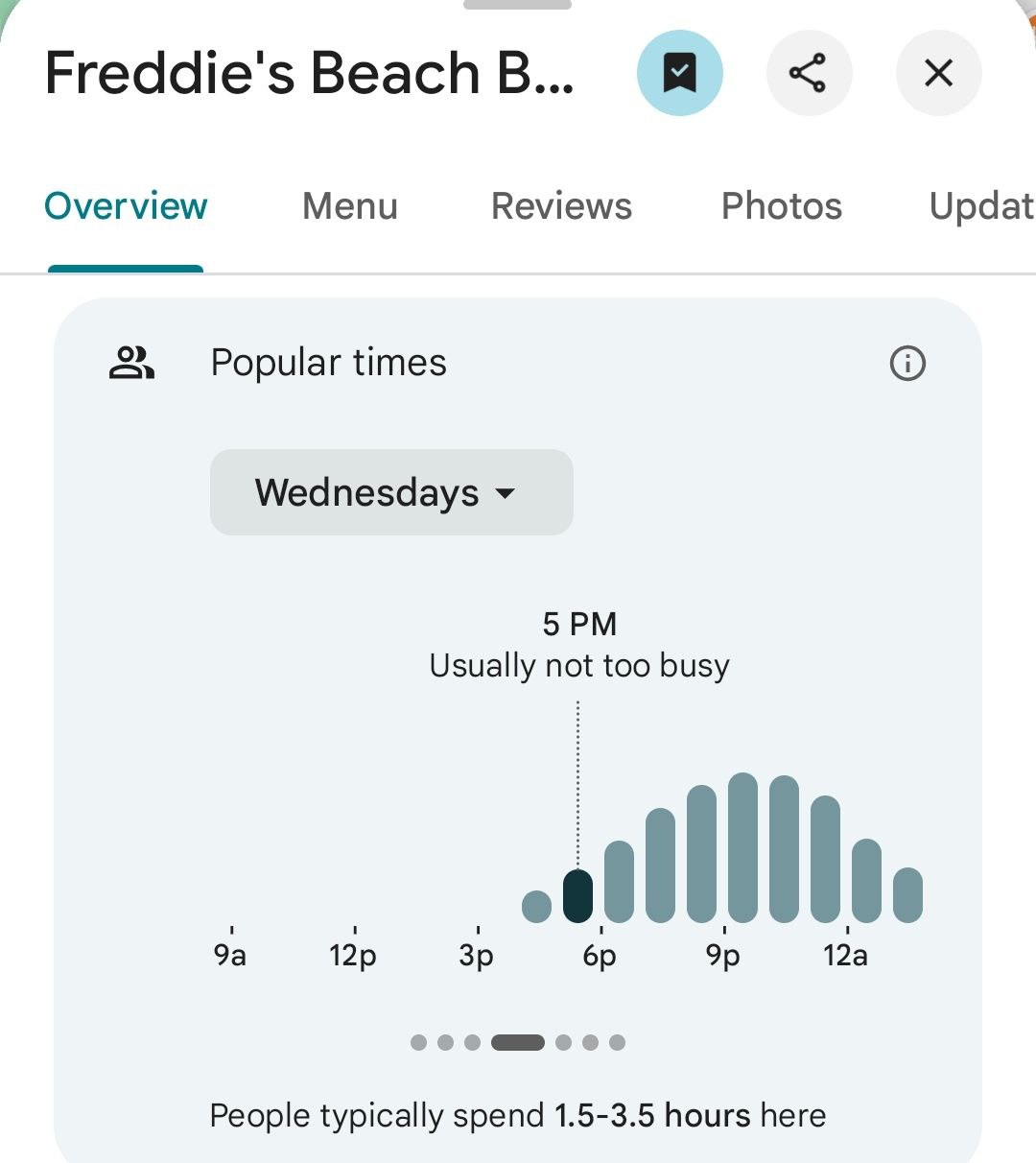Open the Reviews tab
Screen dimensions: 1036x1163
[x=561, y=206]
